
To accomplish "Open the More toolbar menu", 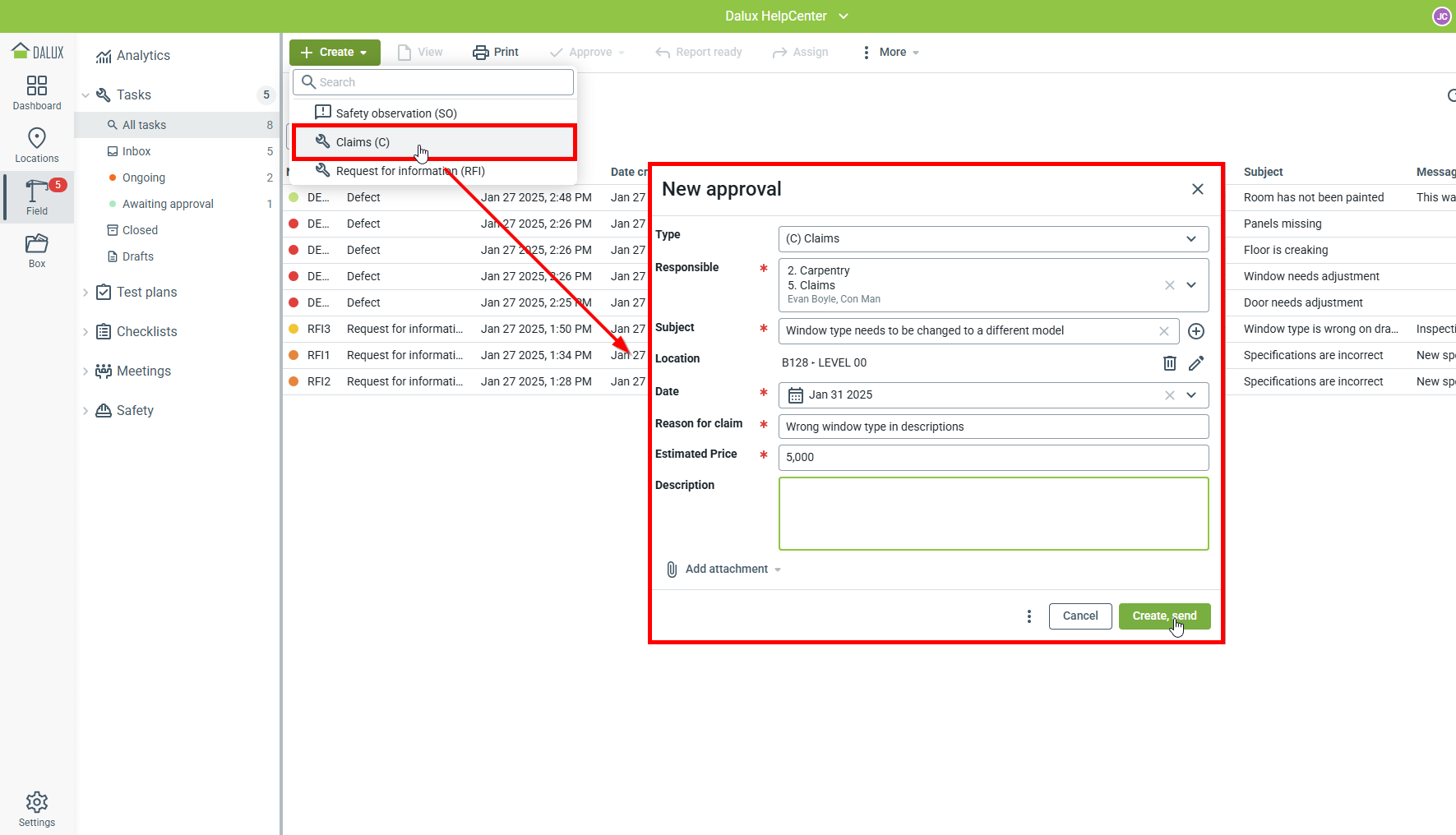I will tap(891, 52).
